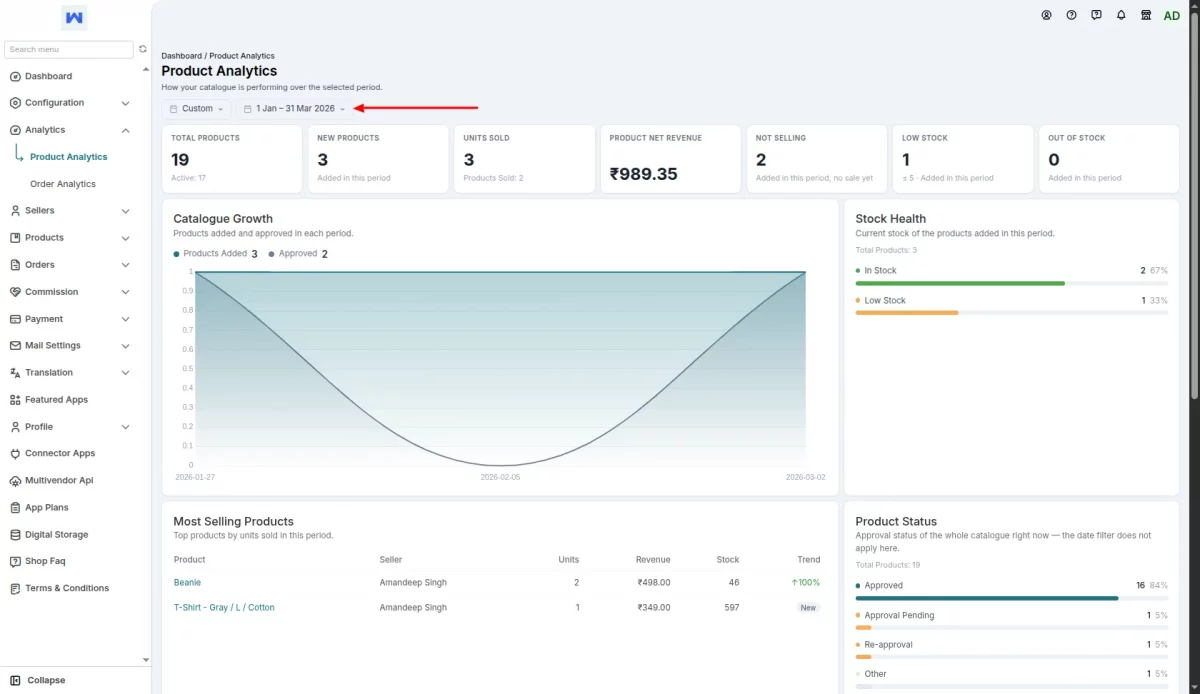Click the Configuration hexagon icon
The height and width of the screenshot is (694, 1200).
pyautogui.click(x=15, y=103)
